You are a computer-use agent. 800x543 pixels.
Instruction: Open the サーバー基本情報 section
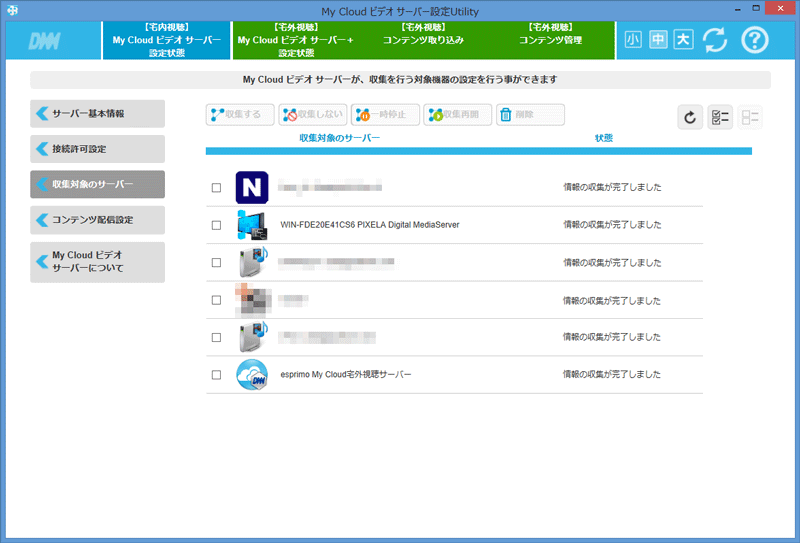[97, 113]
